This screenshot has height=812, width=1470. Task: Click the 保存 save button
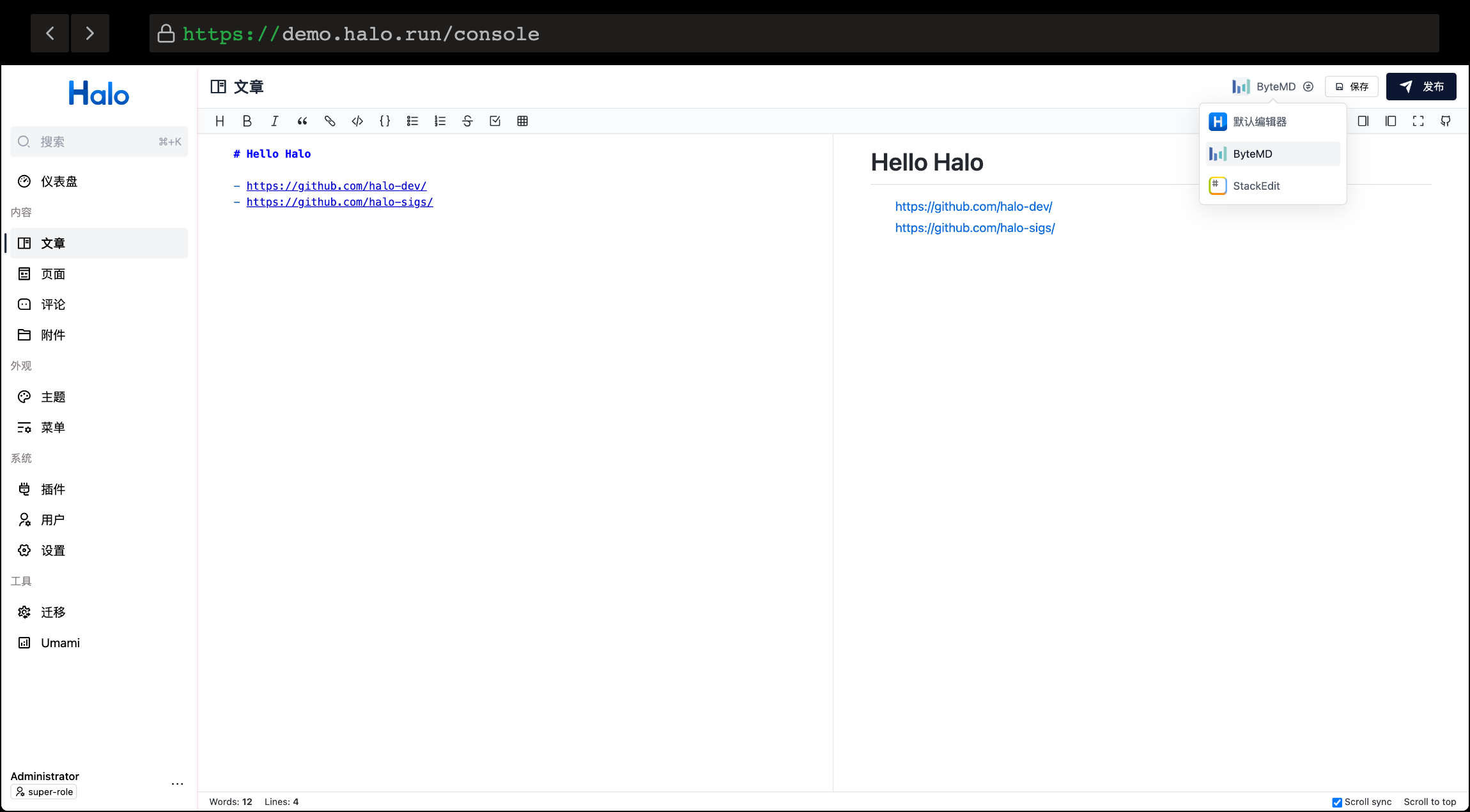pos(1352,87)
